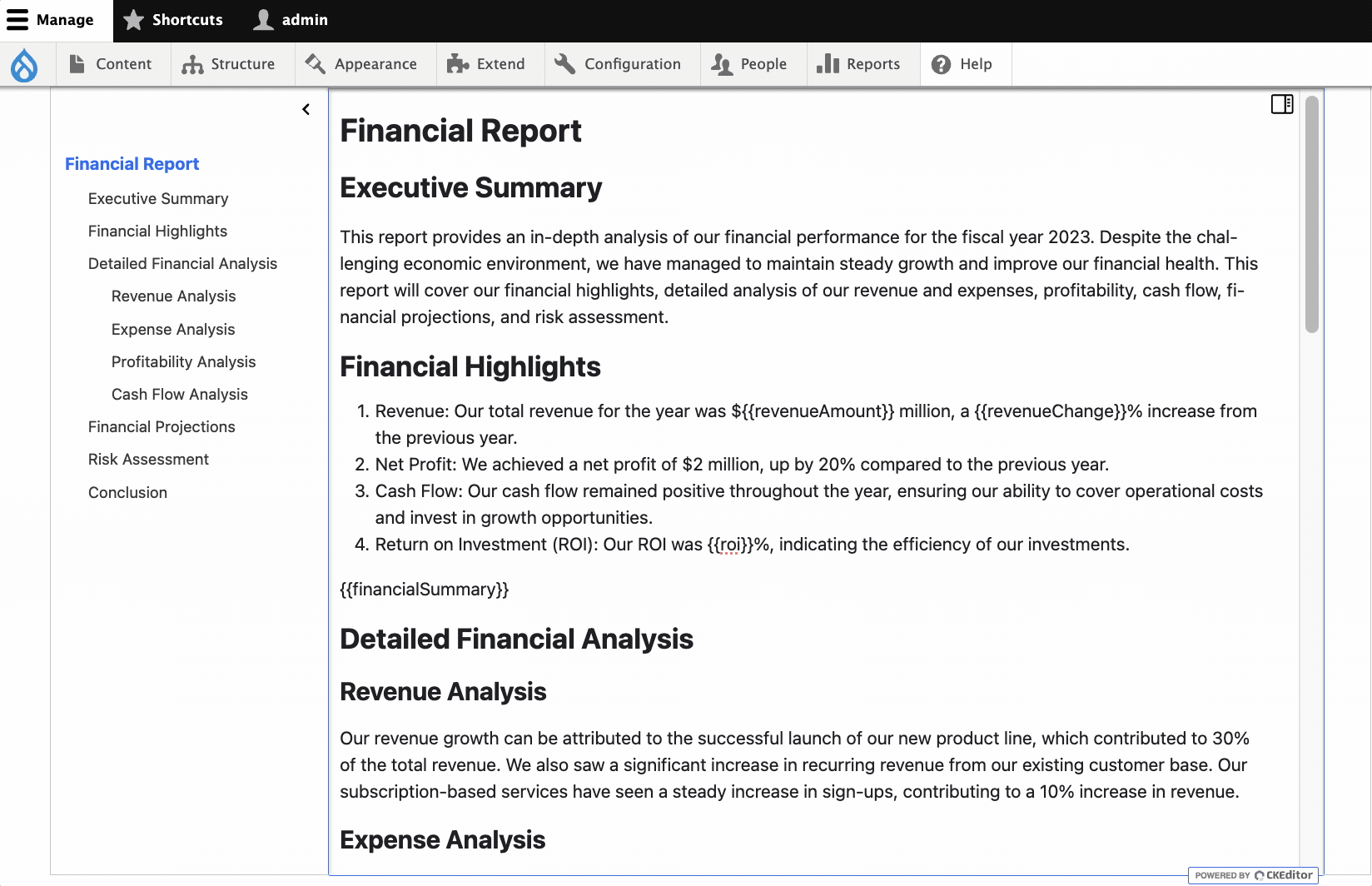
Task: Open the Financial Report outline link
Action: pyautogui.click(x=132, y=163)
